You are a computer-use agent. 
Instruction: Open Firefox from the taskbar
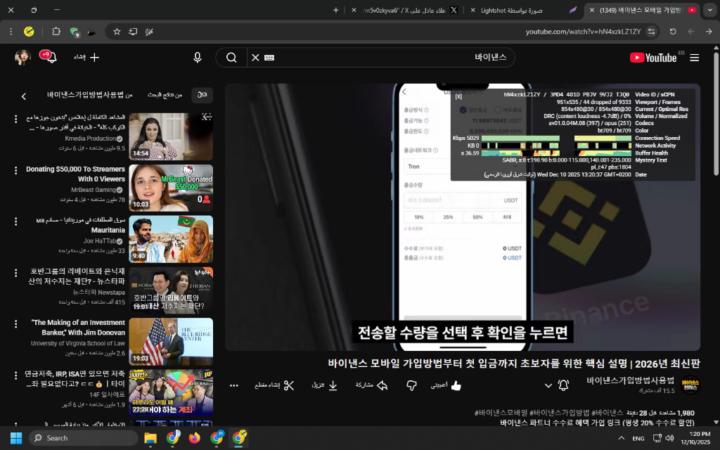coord(195,438)
